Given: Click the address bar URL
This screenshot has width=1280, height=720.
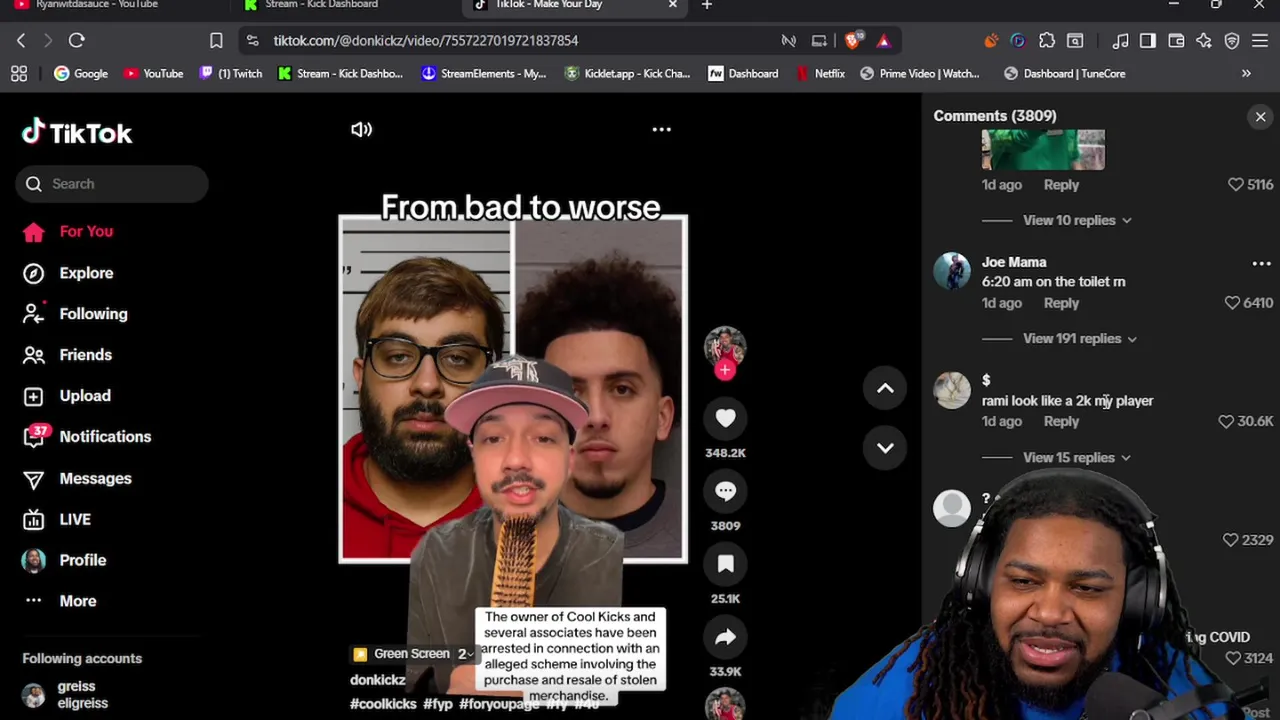Looking at the screenshot, I should [426, 41].
